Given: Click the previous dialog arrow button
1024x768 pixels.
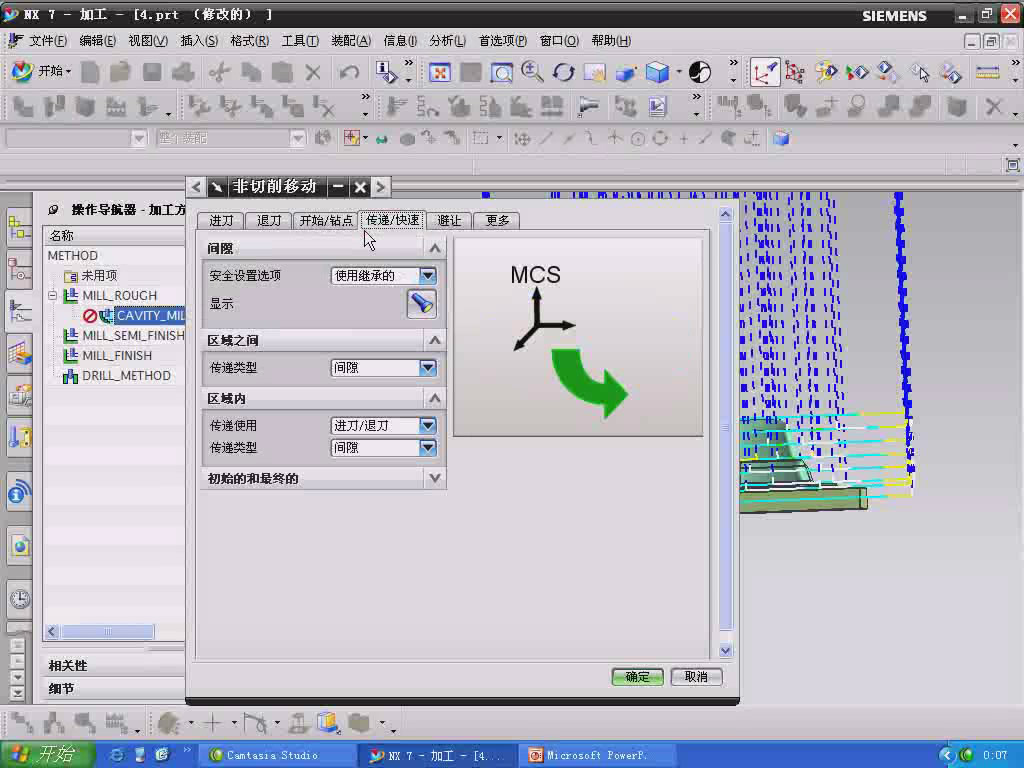Looking at the screenshot, I should click(x=196, y=187).
